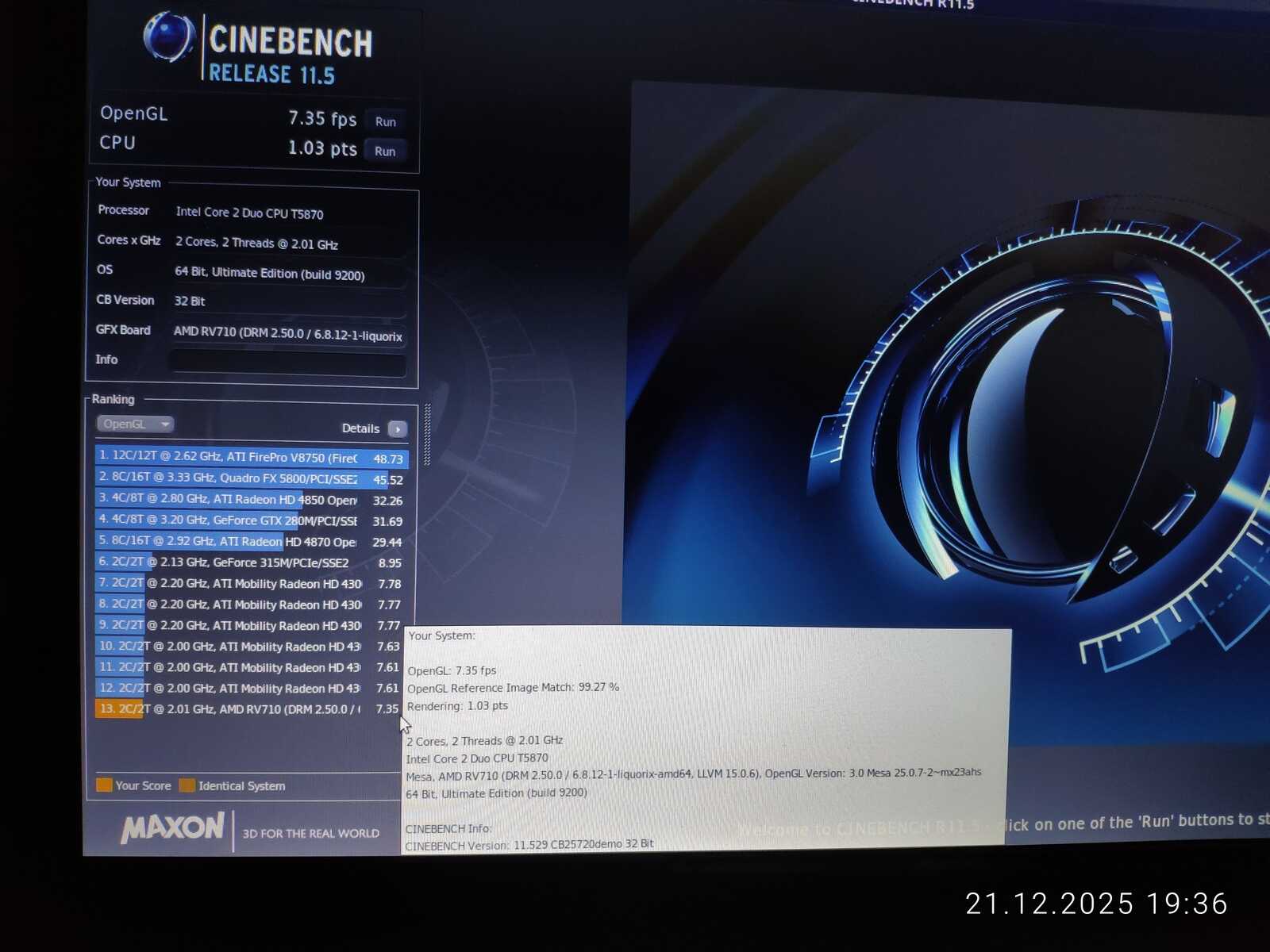Run the OpenGL benchmark test
The height and width of the screenshot is (952, 1270).
click(386, 121)
